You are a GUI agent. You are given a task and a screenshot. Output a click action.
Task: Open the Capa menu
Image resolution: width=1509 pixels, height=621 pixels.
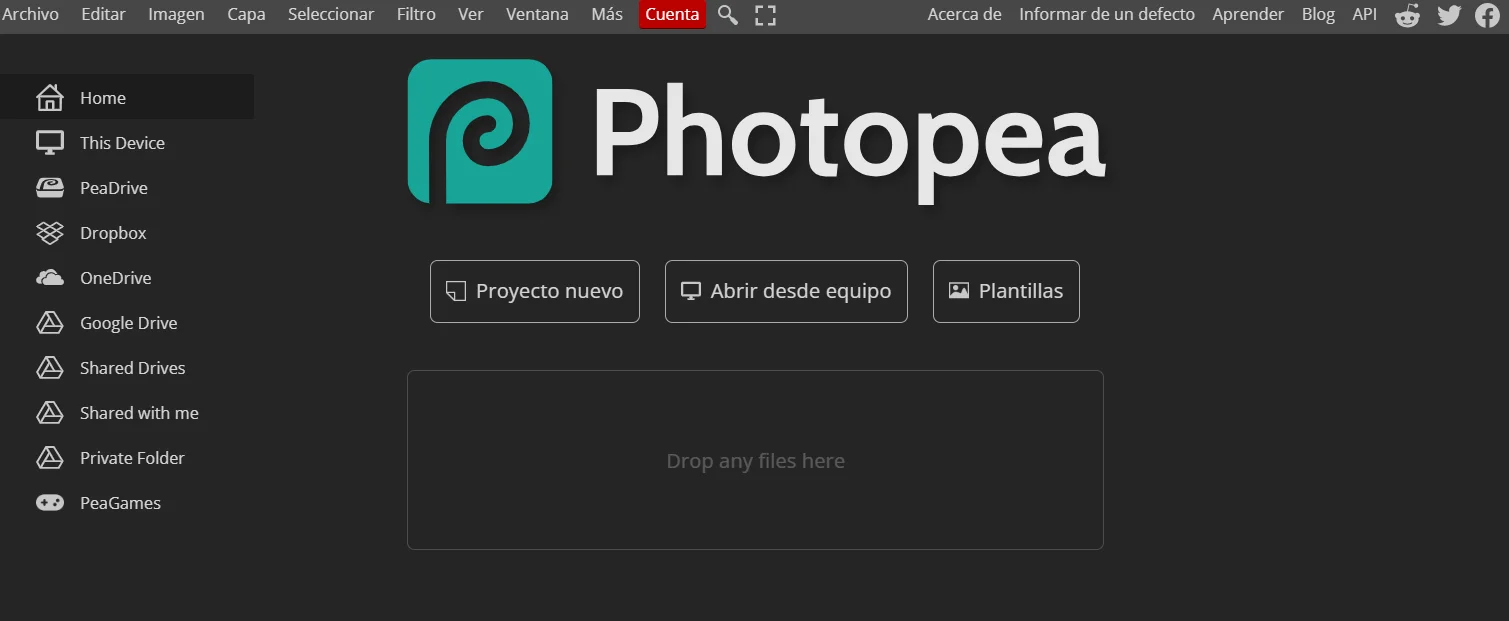[246, 14]
